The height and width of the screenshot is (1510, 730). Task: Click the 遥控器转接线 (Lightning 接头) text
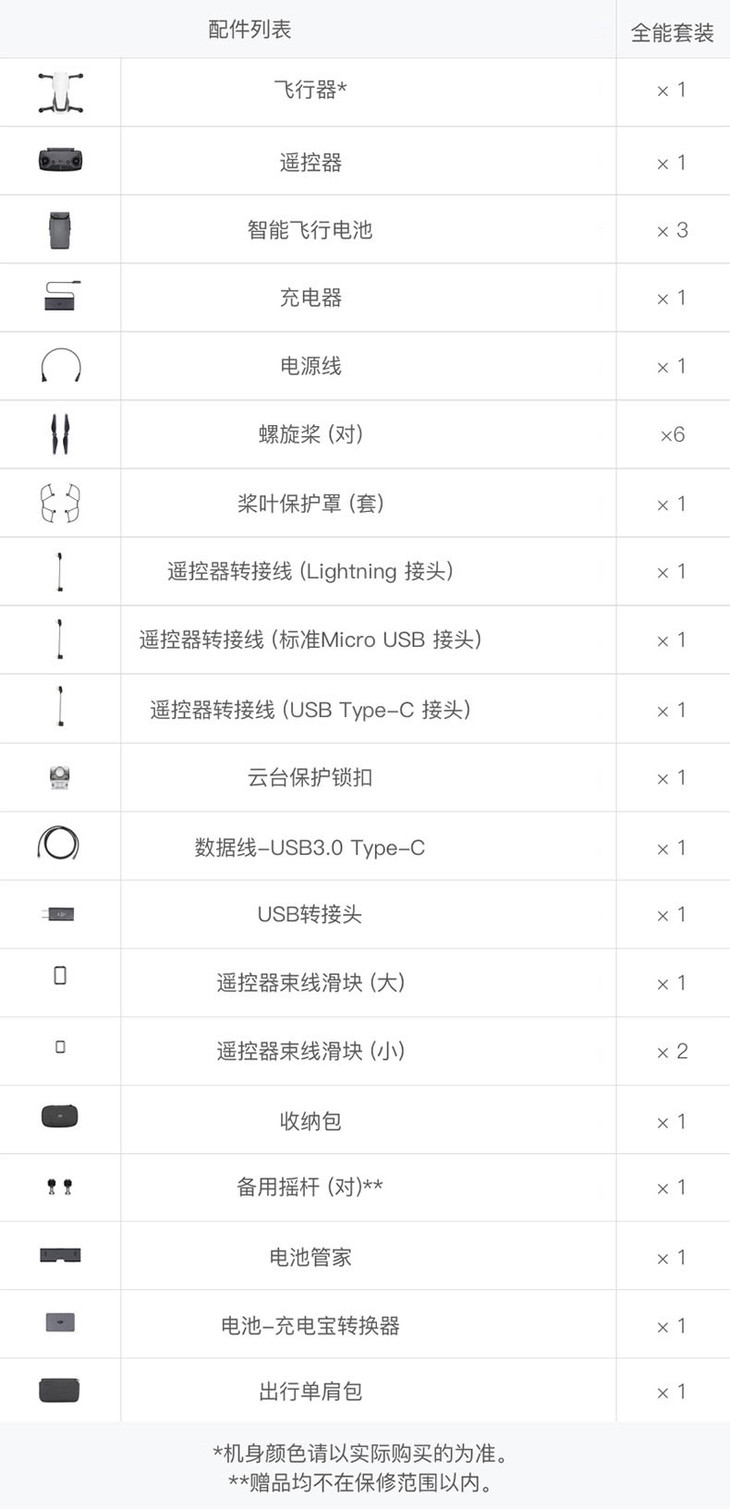pos(311,571)
